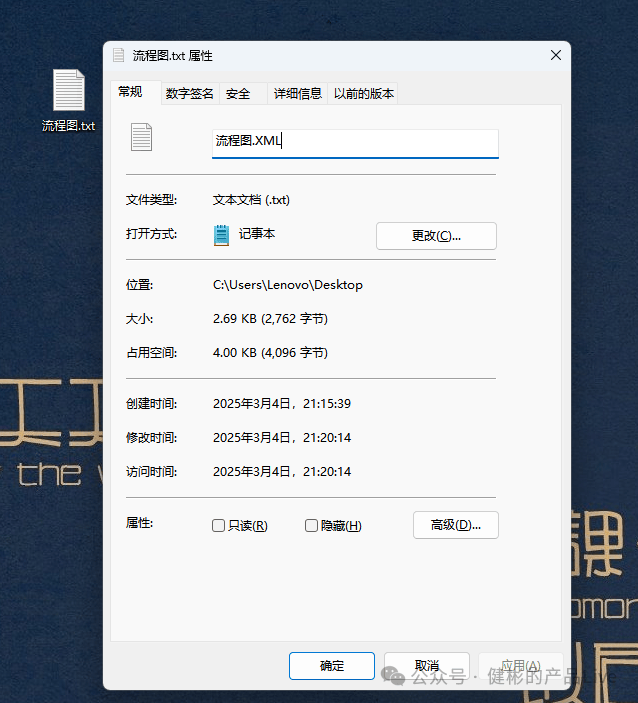638x703 pixels.
Task: Click the 取消 button
Action: 426,666
